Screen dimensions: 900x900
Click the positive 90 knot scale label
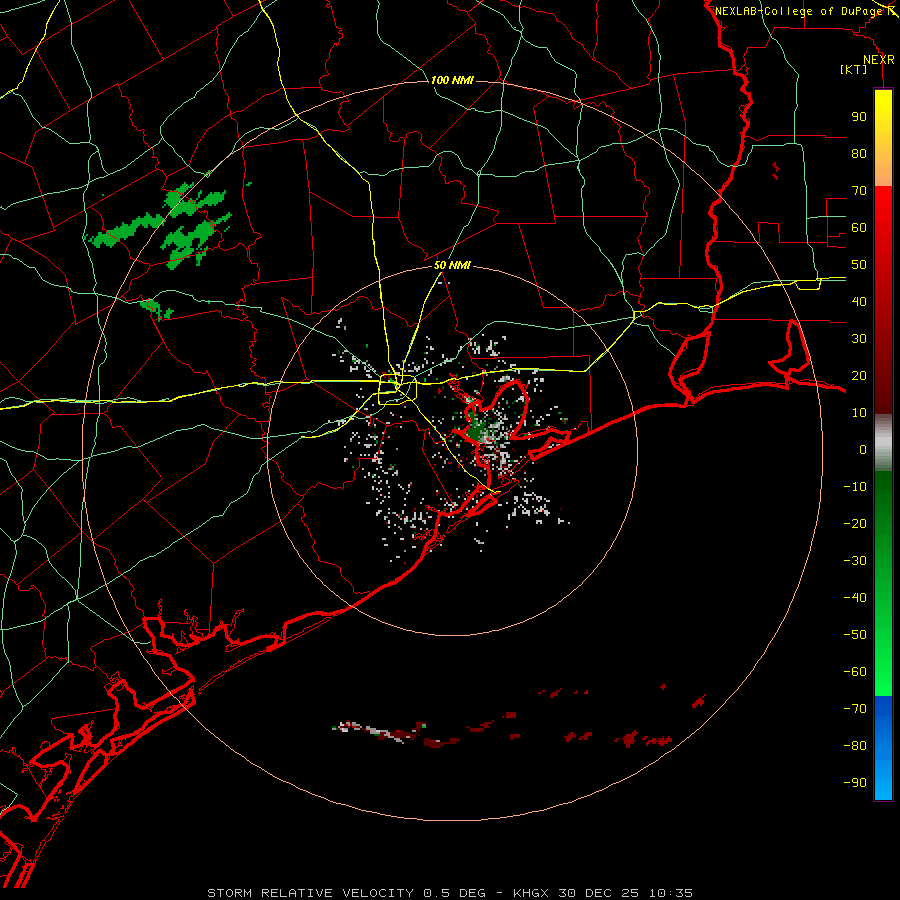(859, 117)
